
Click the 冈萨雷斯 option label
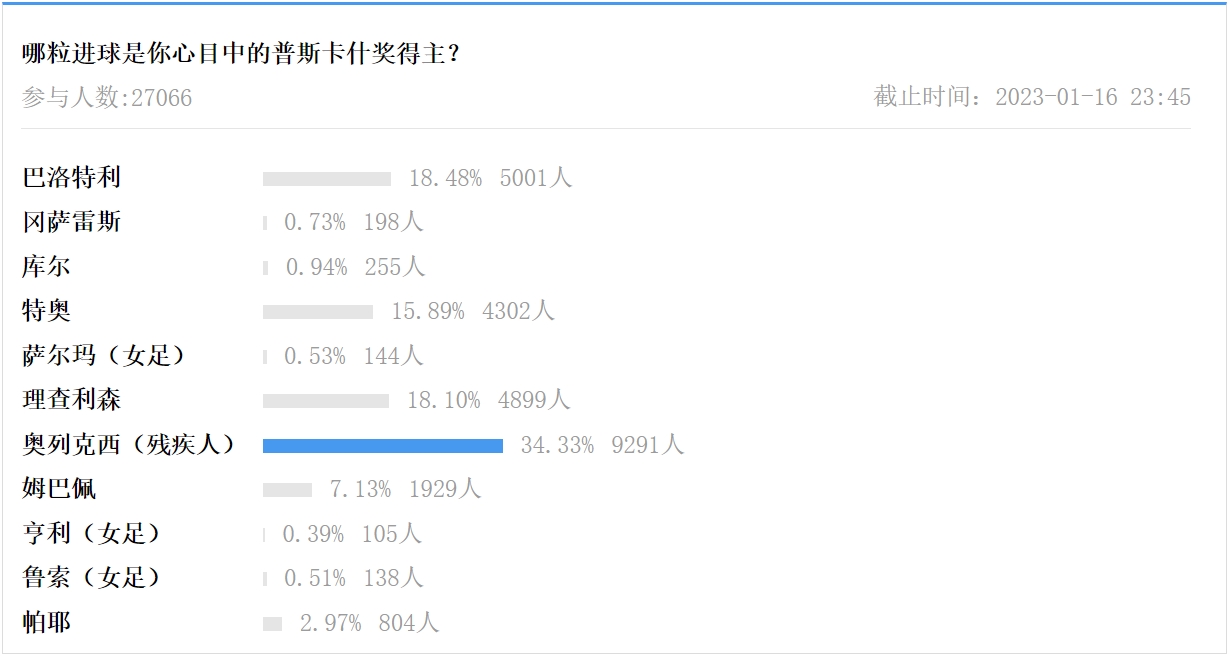point(72,222)
